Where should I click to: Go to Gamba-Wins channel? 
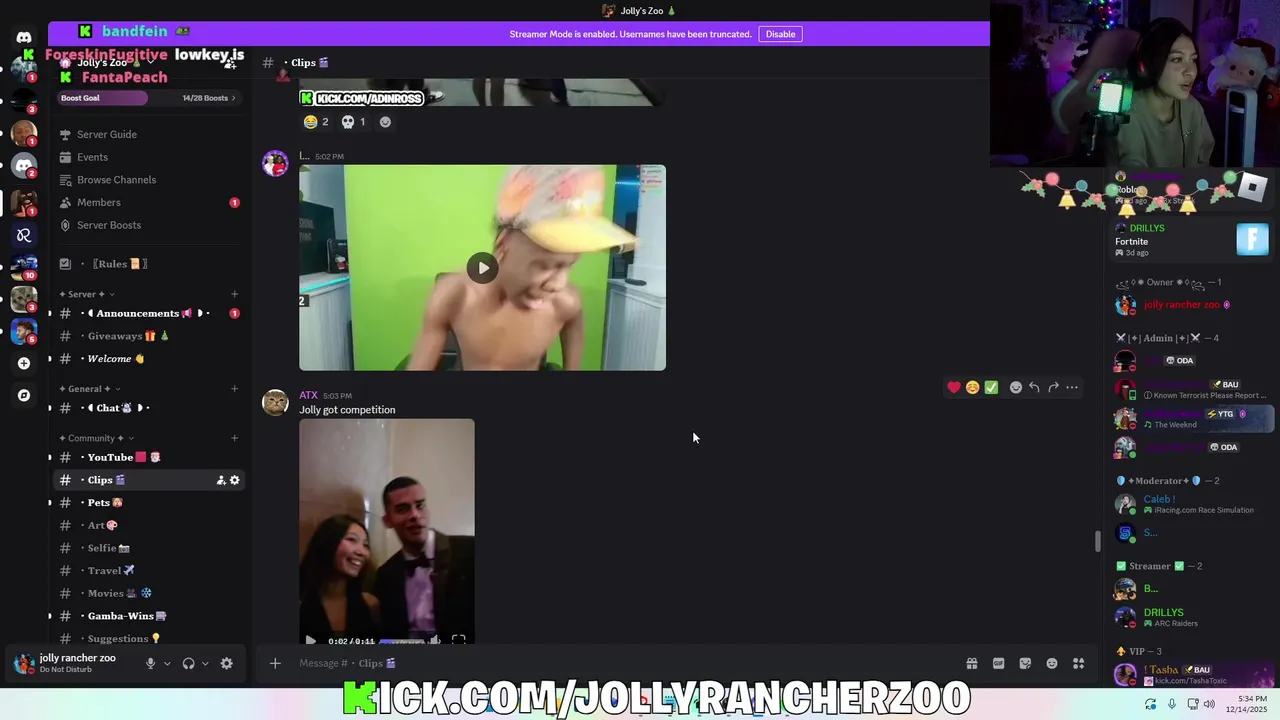click(x=150, y=616)
